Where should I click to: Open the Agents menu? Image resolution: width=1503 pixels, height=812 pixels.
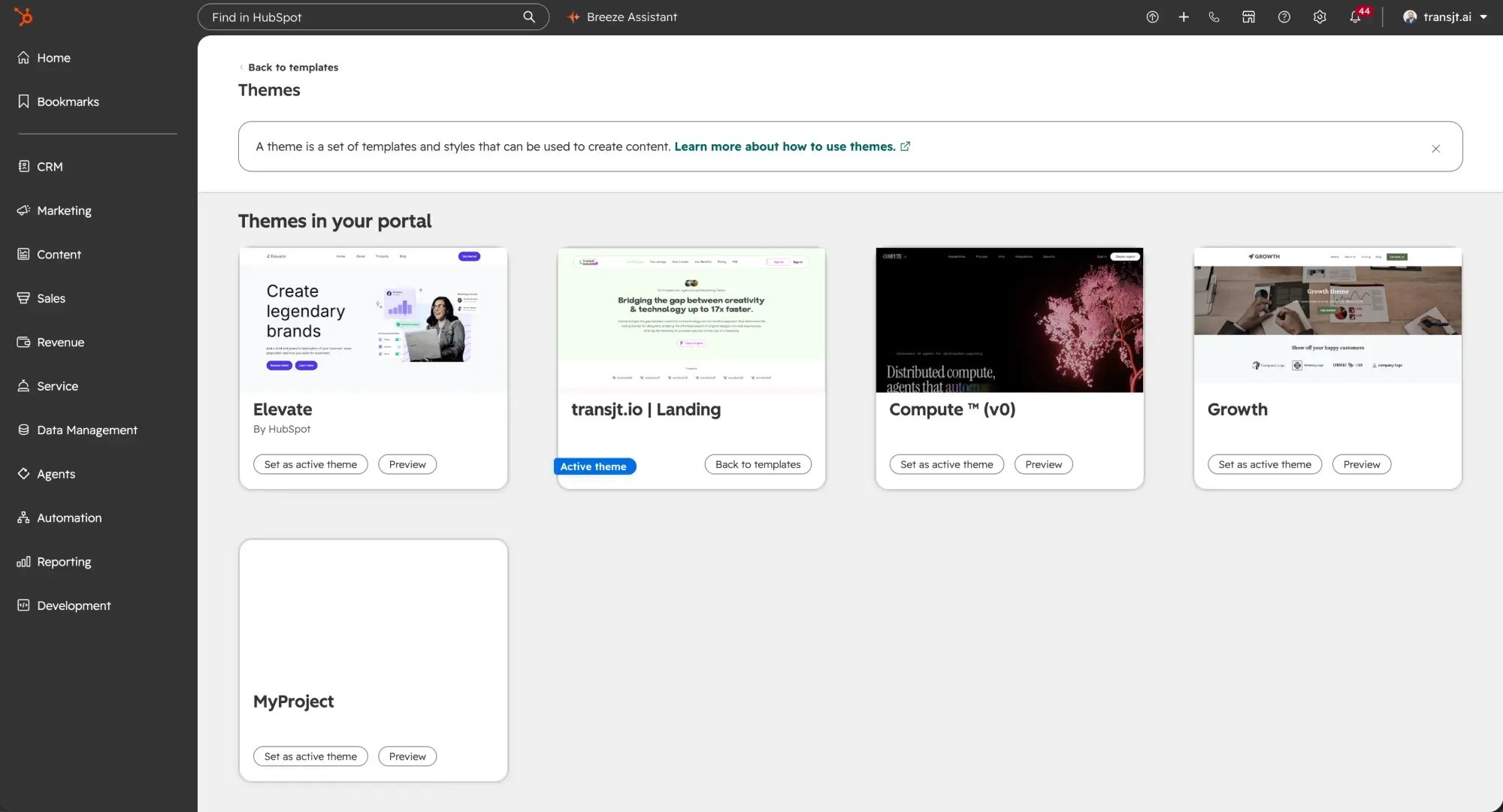coord(46,474)
